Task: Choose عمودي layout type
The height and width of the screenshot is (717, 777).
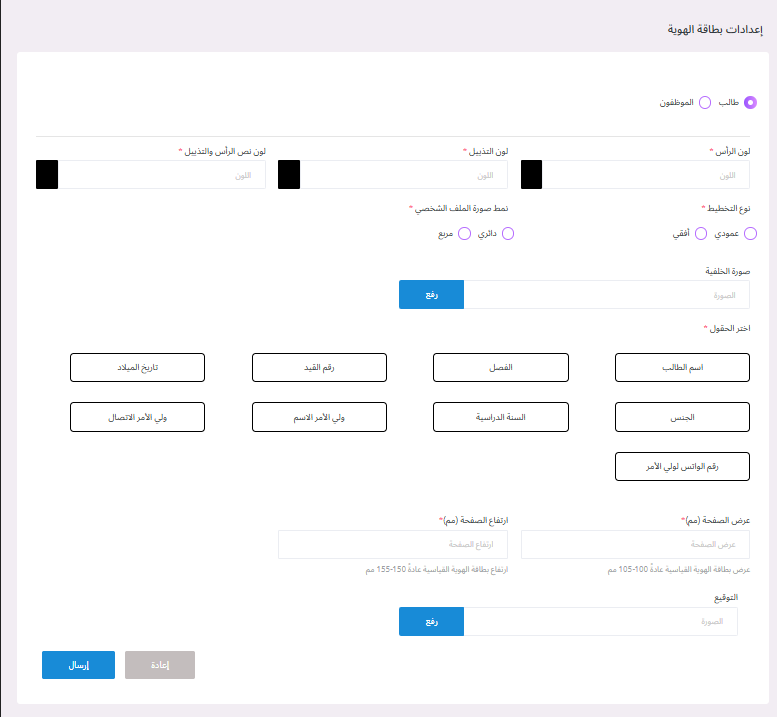Action: tap(750, 233)
